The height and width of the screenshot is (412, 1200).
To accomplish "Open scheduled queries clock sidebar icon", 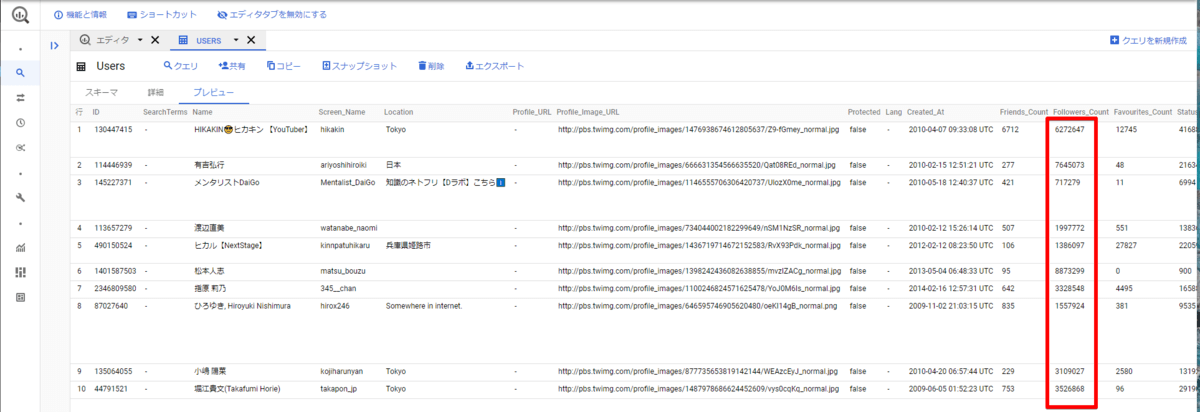I will tap(20, 123).
